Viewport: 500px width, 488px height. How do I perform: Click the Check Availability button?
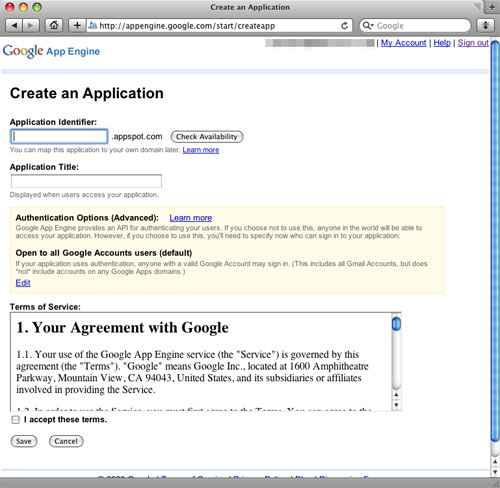click(207, 137)
